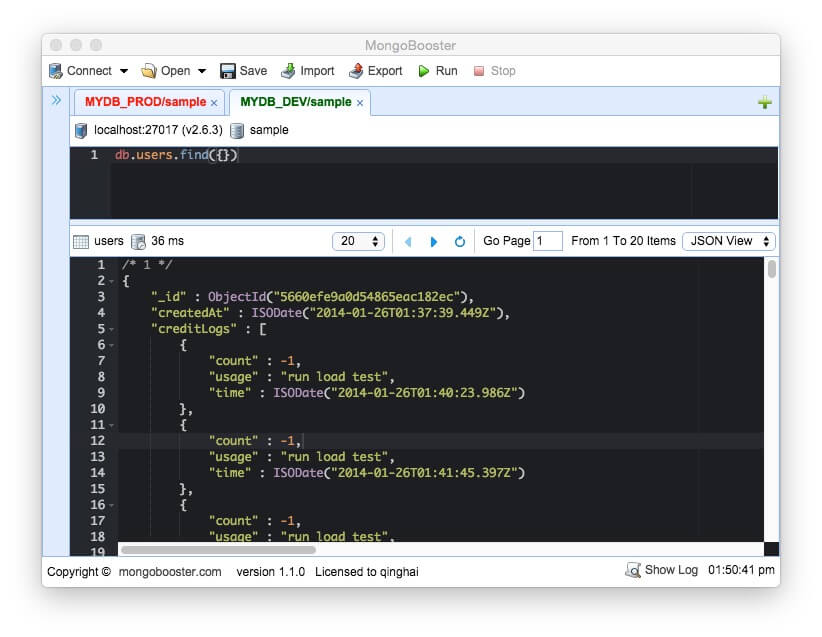822x637 pixels.
Task: Open the Connect dropdown arrow
Action: [124, 71]
